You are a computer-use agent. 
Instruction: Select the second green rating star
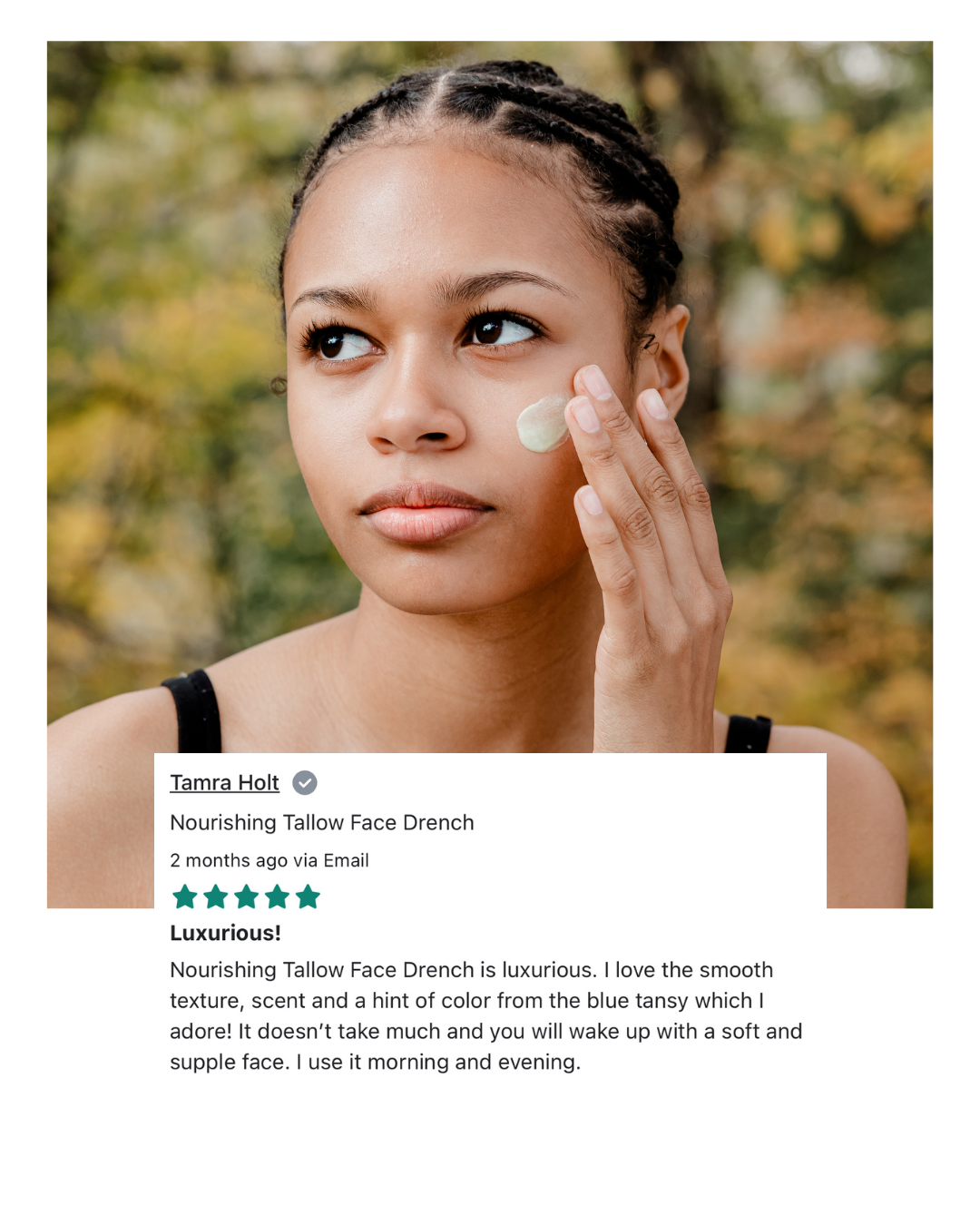click(x=216, y=897)
